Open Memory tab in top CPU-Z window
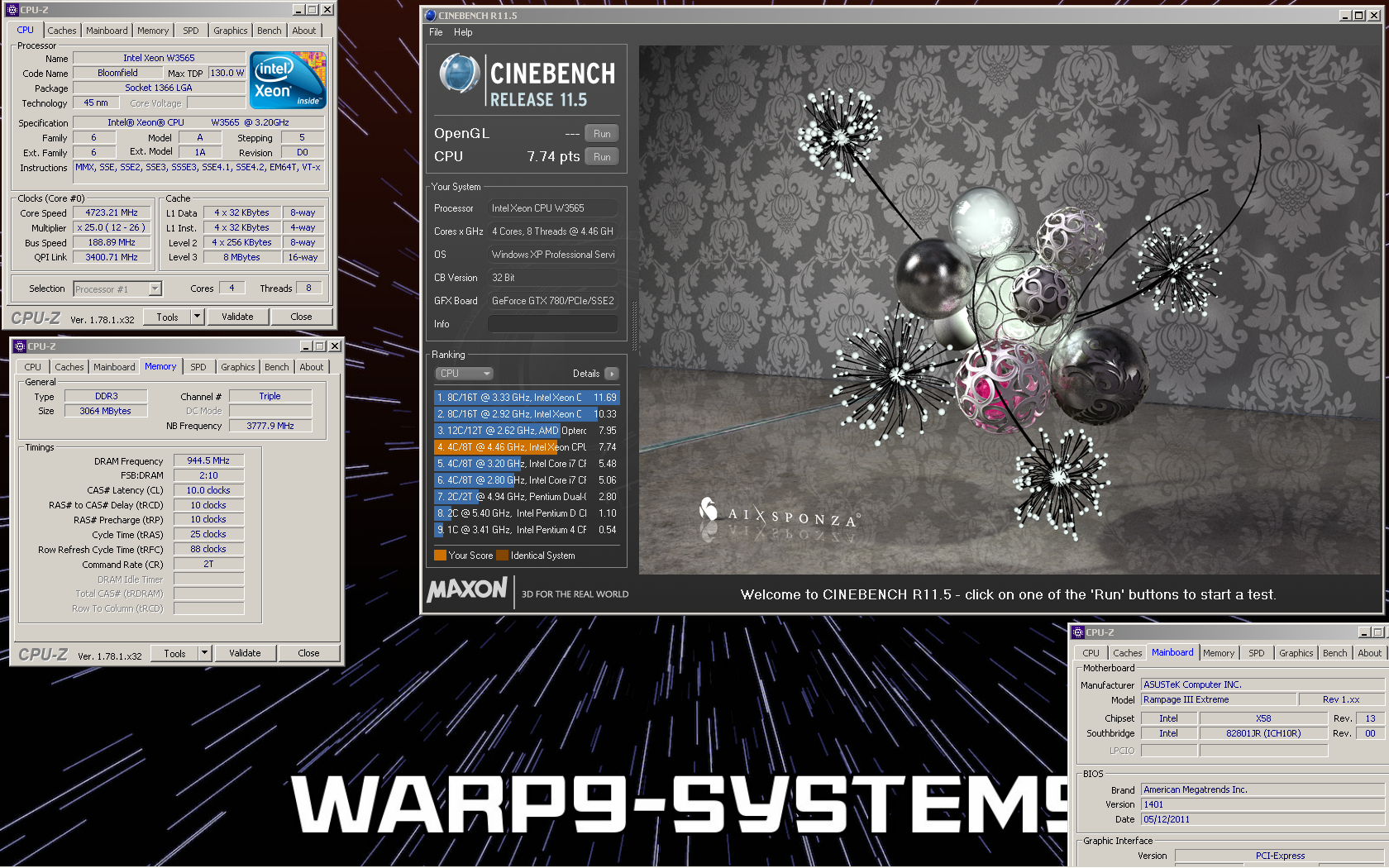This screenshot has width=1389, height=868. (153, 31)
